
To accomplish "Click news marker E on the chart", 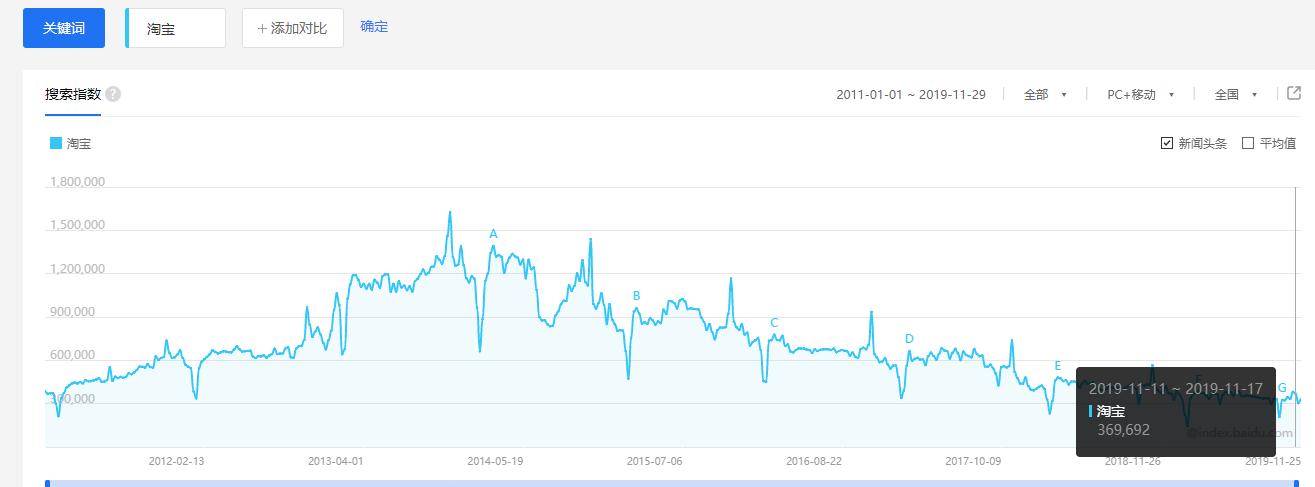I will (1057, 365).
